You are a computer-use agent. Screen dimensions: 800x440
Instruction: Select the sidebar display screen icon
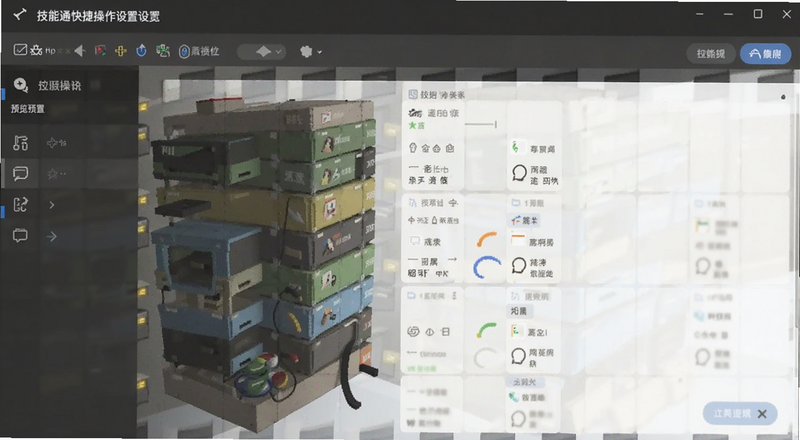point(20,235)
